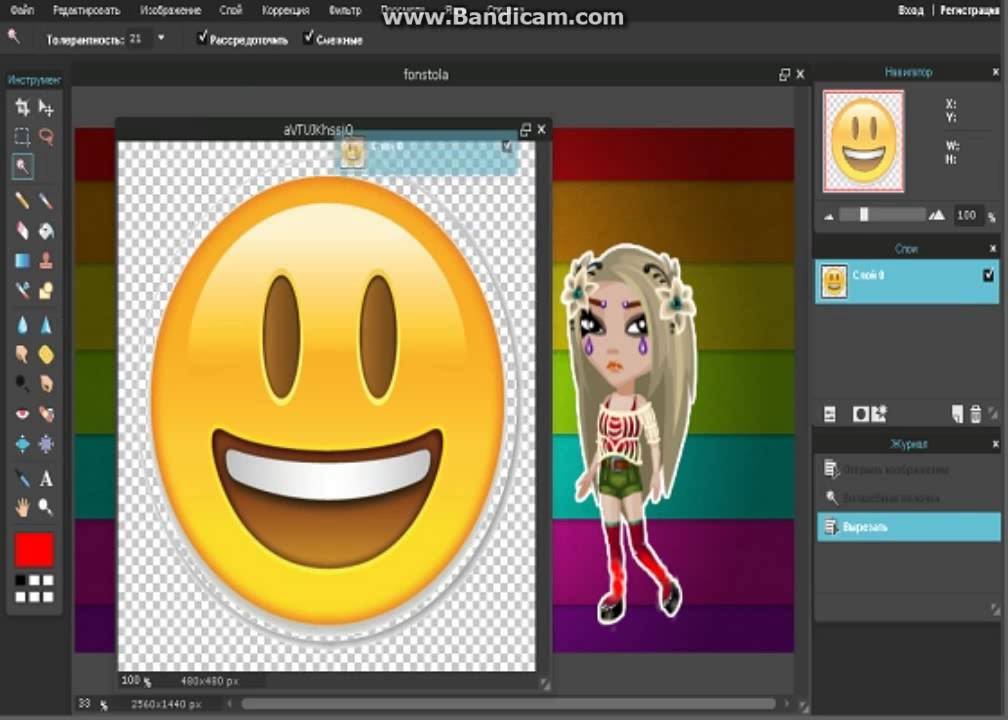Select the Gradient tool

click(x=22, y=261)
